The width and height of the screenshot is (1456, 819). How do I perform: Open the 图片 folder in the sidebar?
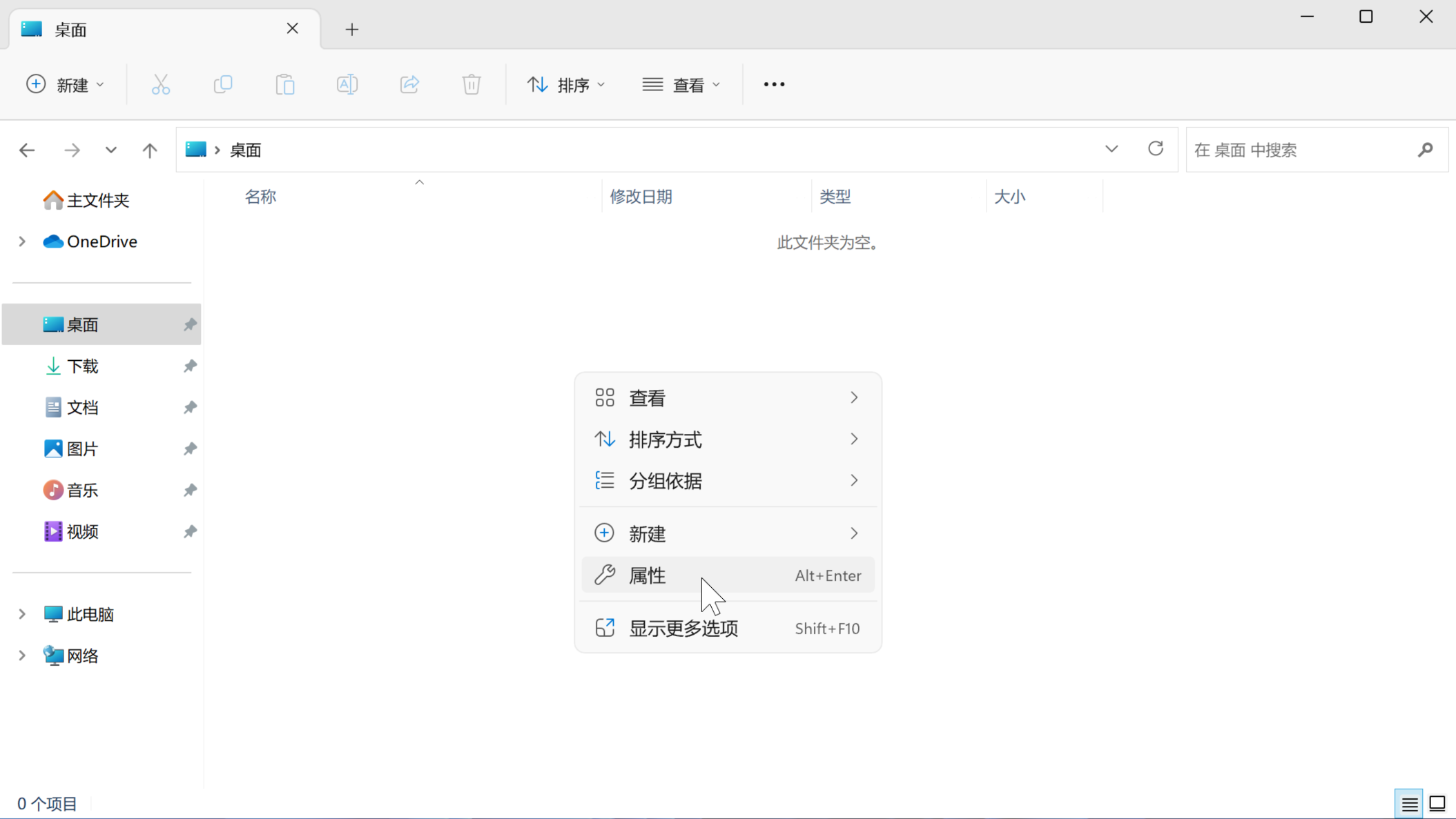tap(82, 449)
